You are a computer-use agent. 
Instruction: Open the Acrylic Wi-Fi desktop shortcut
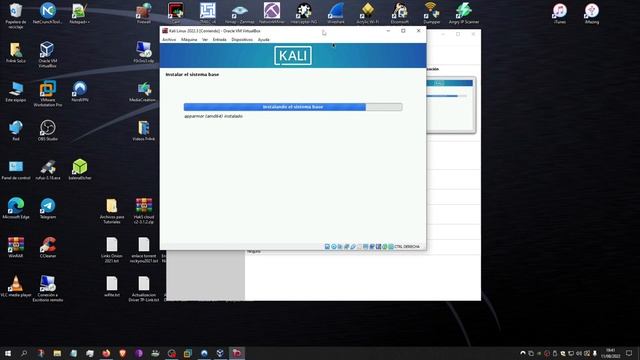point(368,13)
